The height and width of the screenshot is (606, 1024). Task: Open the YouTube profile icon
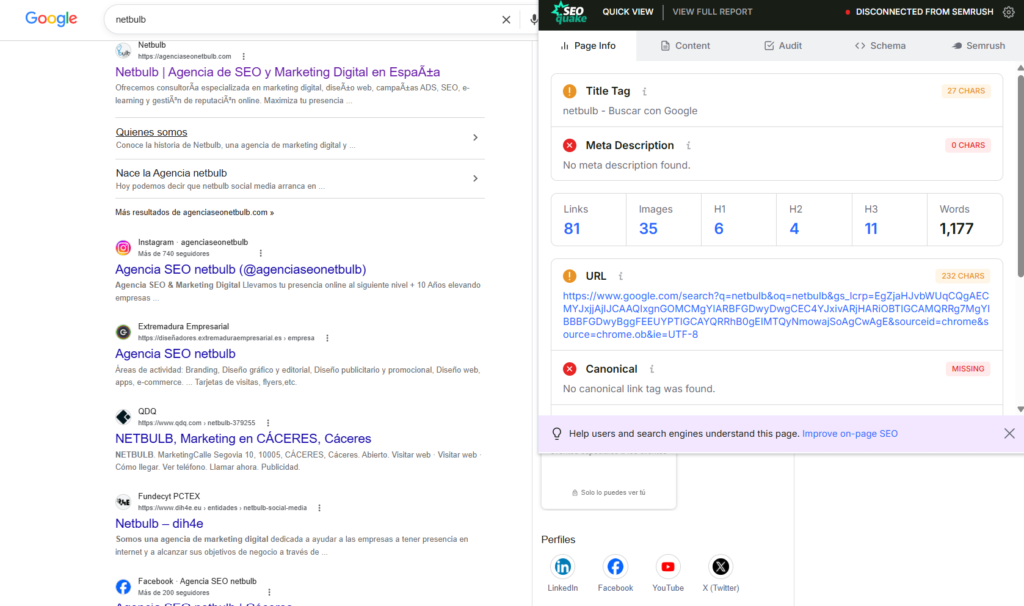[667, 567]
